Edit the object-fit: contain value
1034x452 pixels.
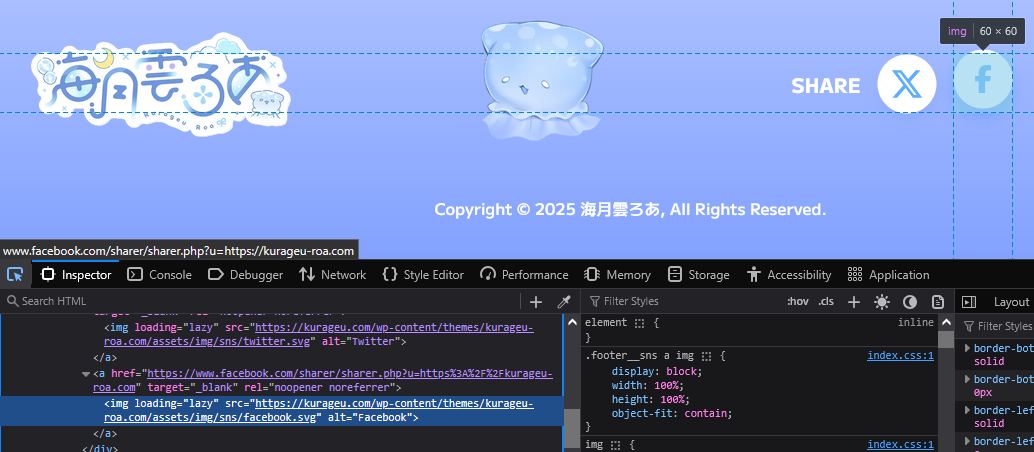(x=706, y=414)
